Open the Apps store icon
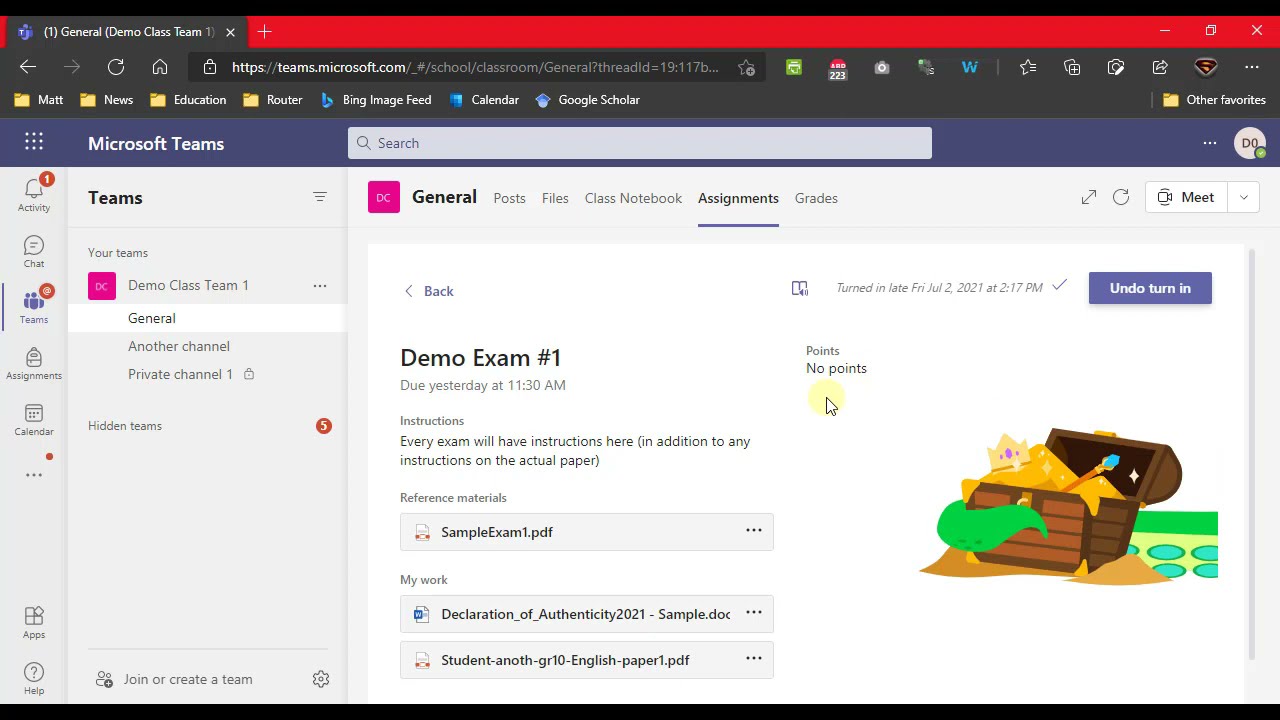Viewport: 1280px width, 720px height. [34, 622]
